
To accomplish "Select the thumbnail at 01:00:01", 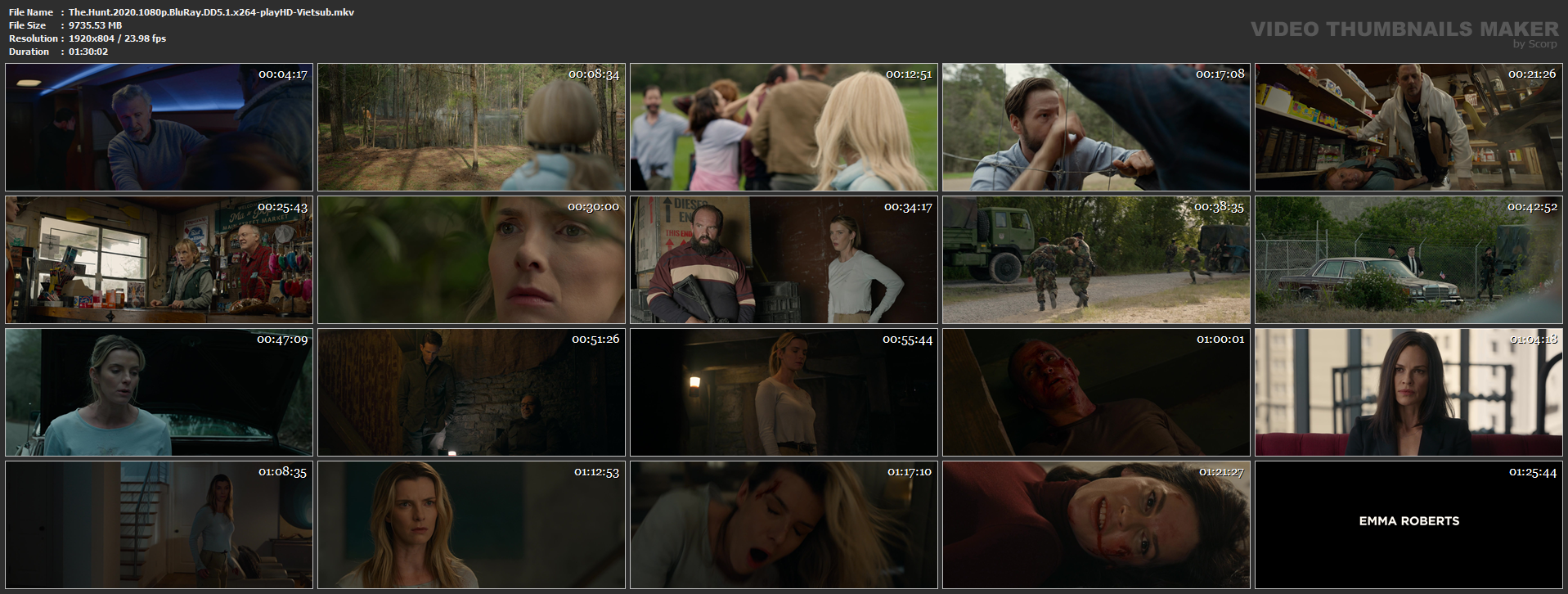I will (1096, 393).
